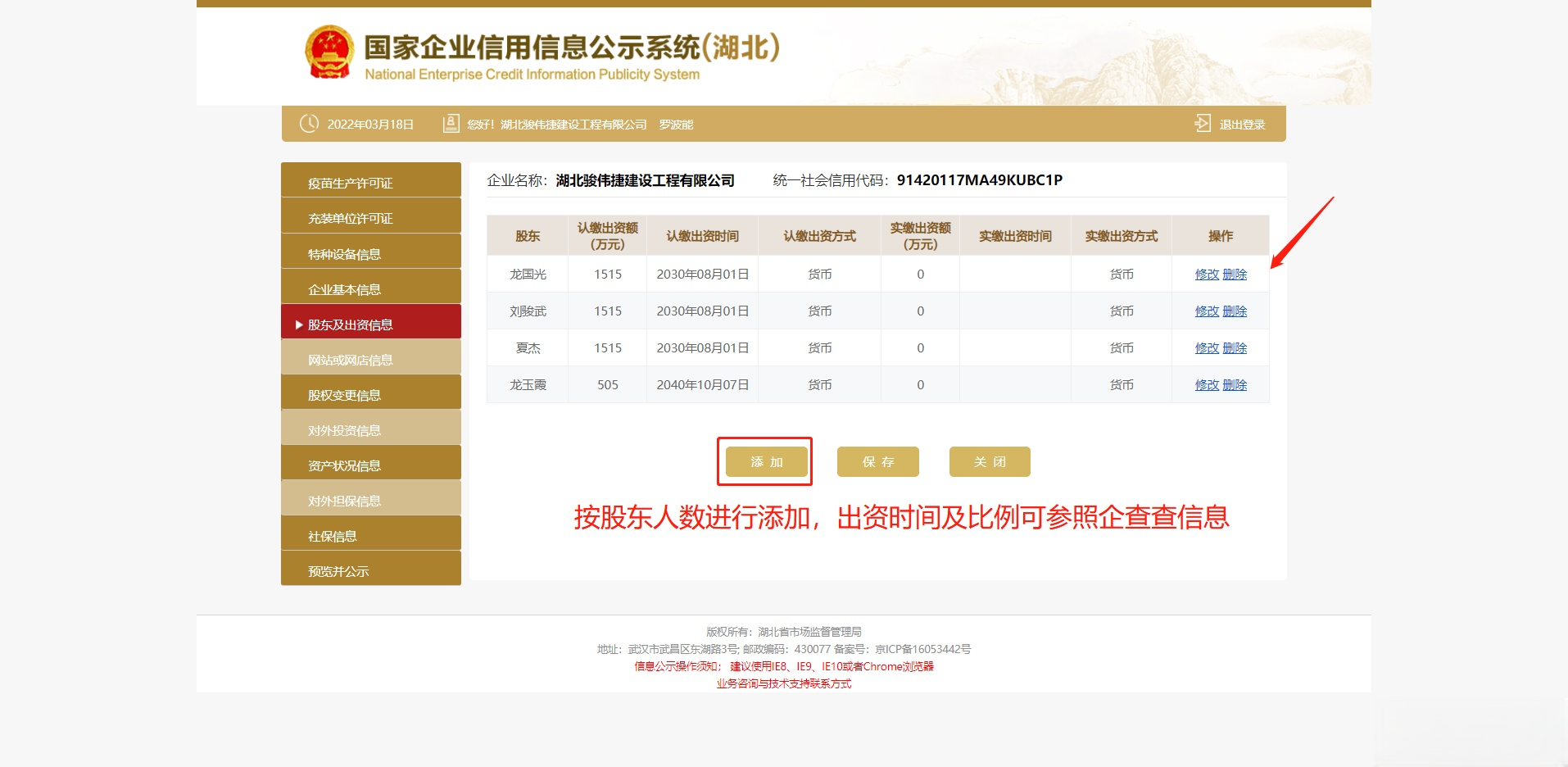The height and width of the screenshot is (767, 1568).
Task: Open the 企业基本信息 menu
Action: 371,287
